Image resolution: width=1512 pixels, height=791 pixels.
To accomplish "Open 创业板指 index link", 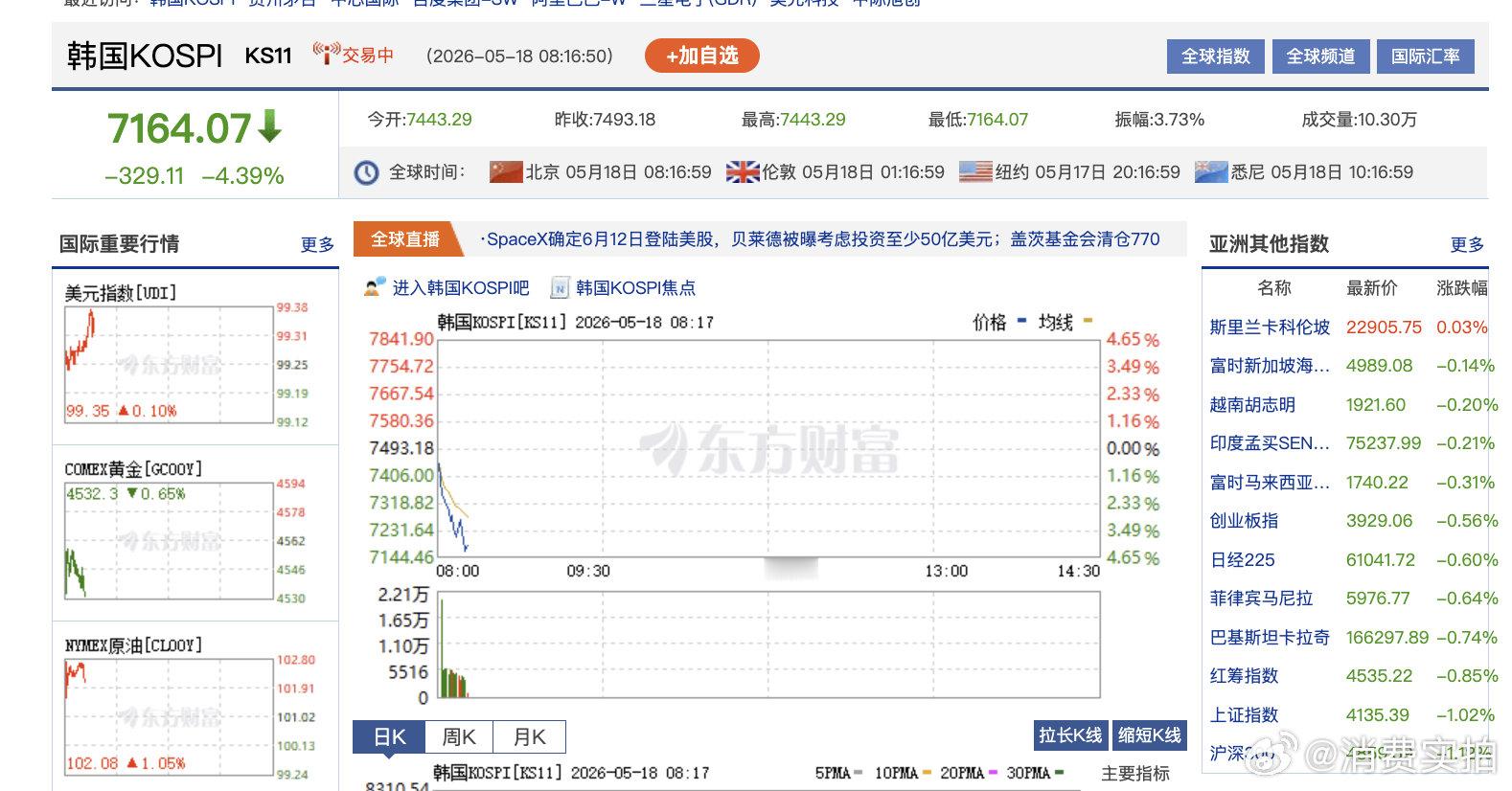I will click(x=1244, y=521).
